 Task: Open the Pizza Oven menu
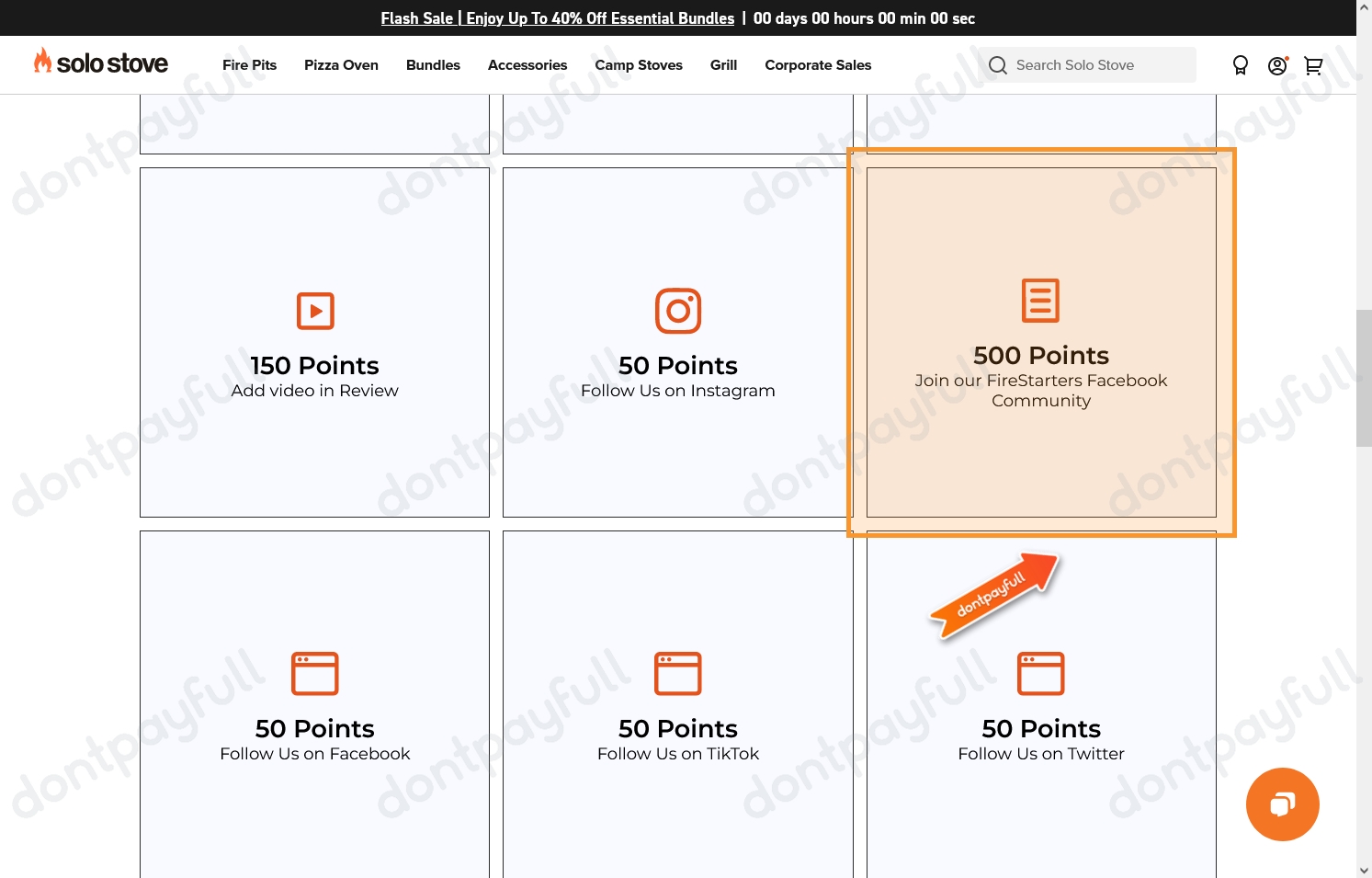coord(341,65)
